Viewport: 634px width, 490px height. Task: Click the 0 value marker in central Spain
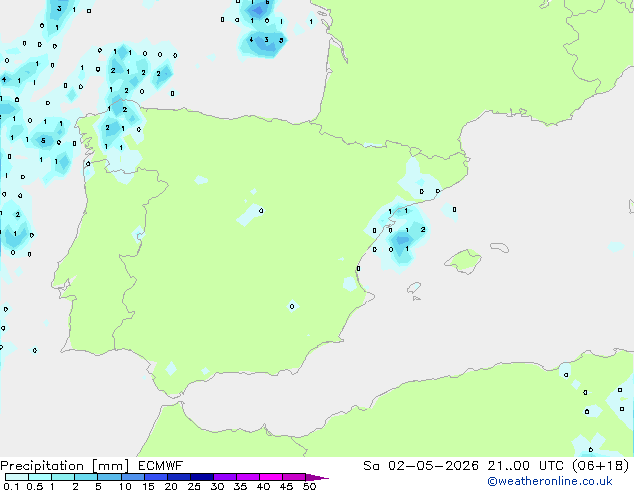(x=261, y=211)
